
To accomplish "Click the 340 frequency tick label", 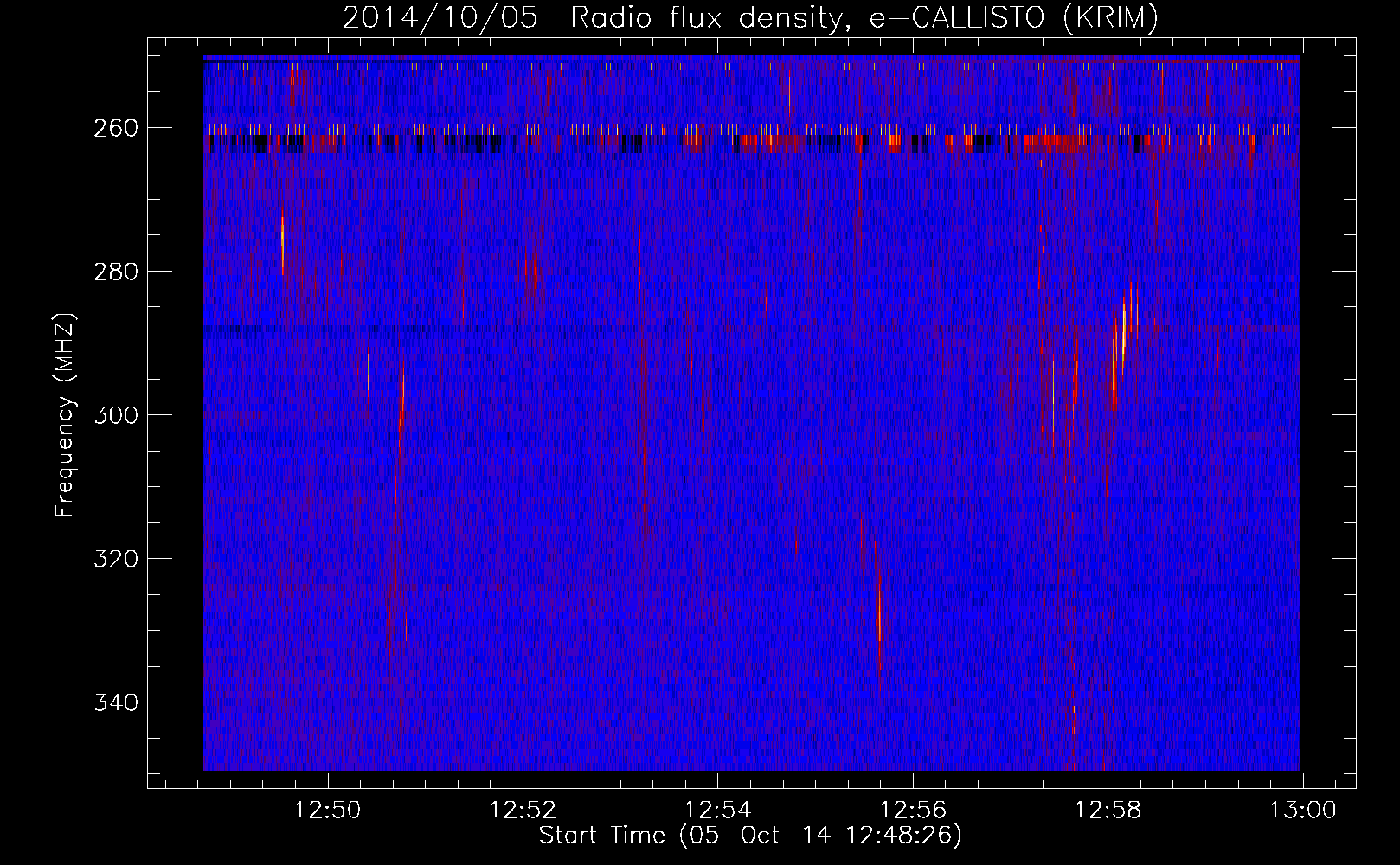I will (115, 702).
